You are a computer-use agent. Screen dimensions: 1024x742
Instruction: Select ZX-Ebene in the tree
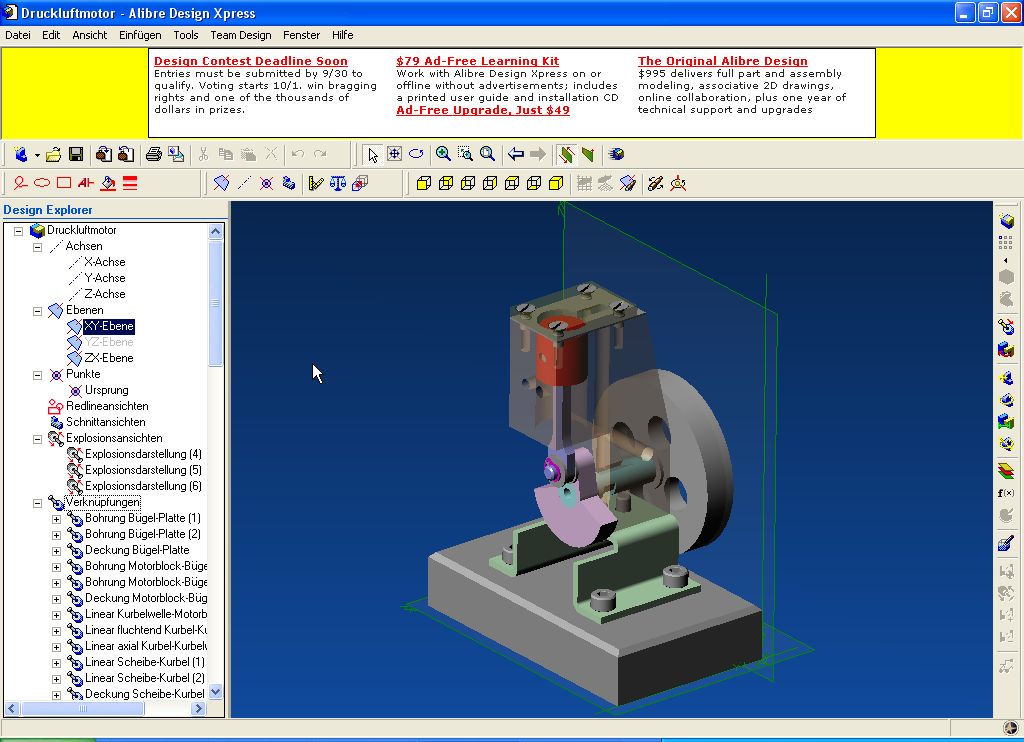[108, 358]
